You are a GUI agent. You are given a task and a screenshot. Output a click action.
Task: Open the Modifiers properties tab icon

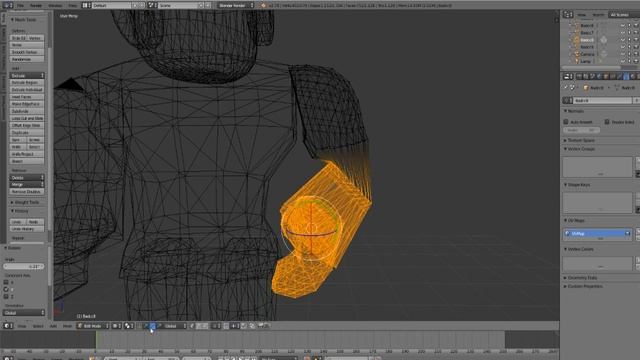(619, 76)
